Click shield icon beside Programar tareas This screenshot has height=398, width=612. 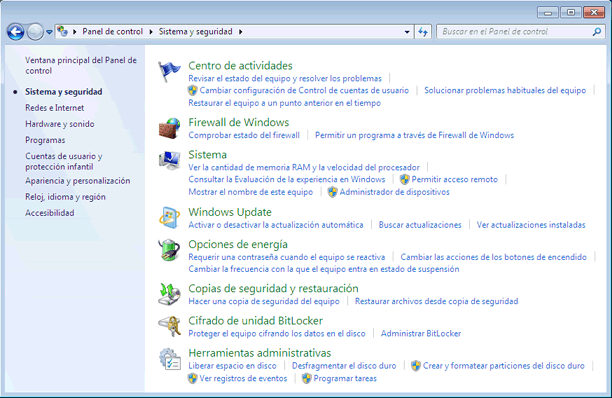[306, 378]
